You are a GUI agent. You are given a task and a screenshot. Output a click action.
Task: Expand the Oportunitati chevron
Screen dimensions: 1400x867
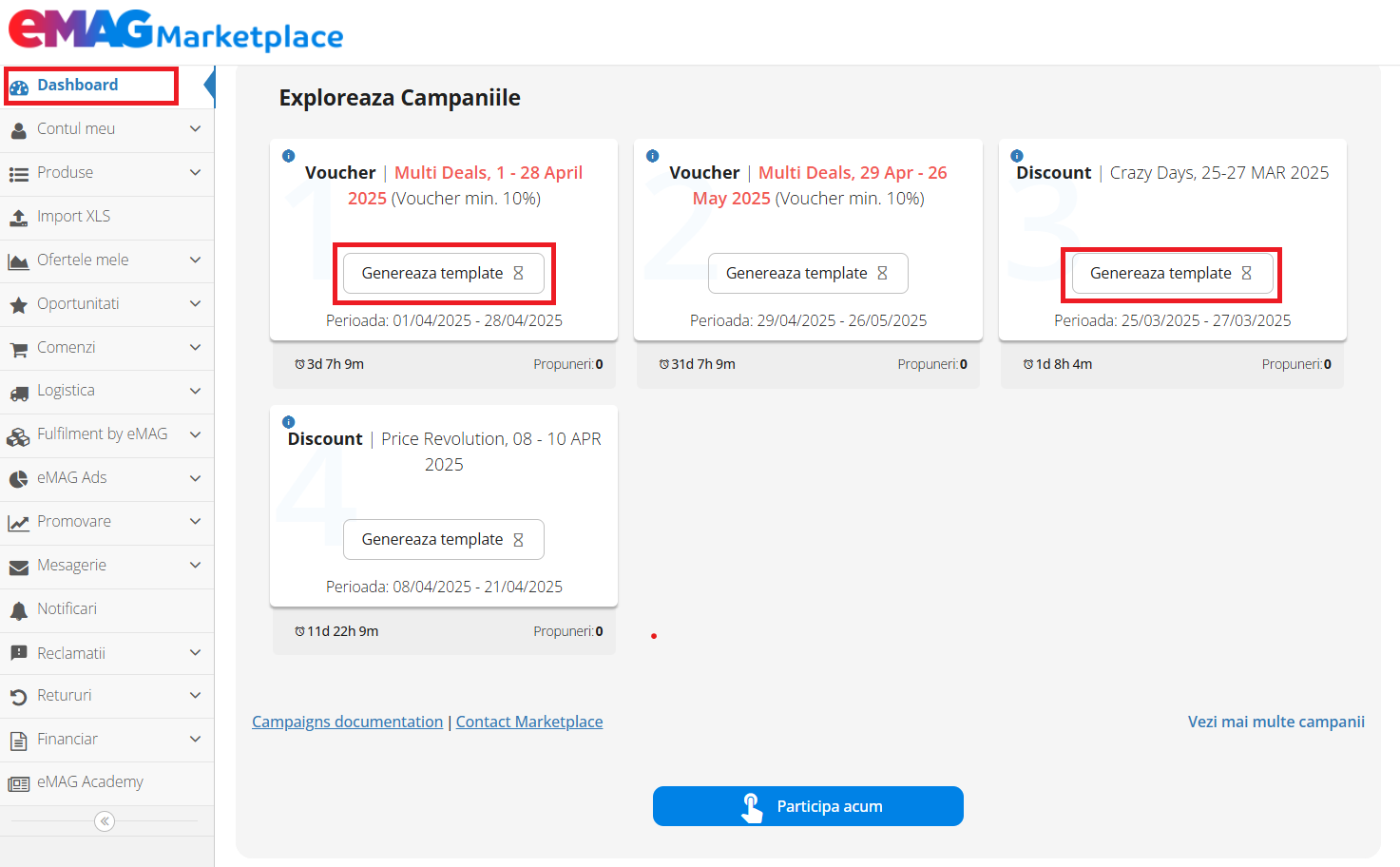coord(195,303)
